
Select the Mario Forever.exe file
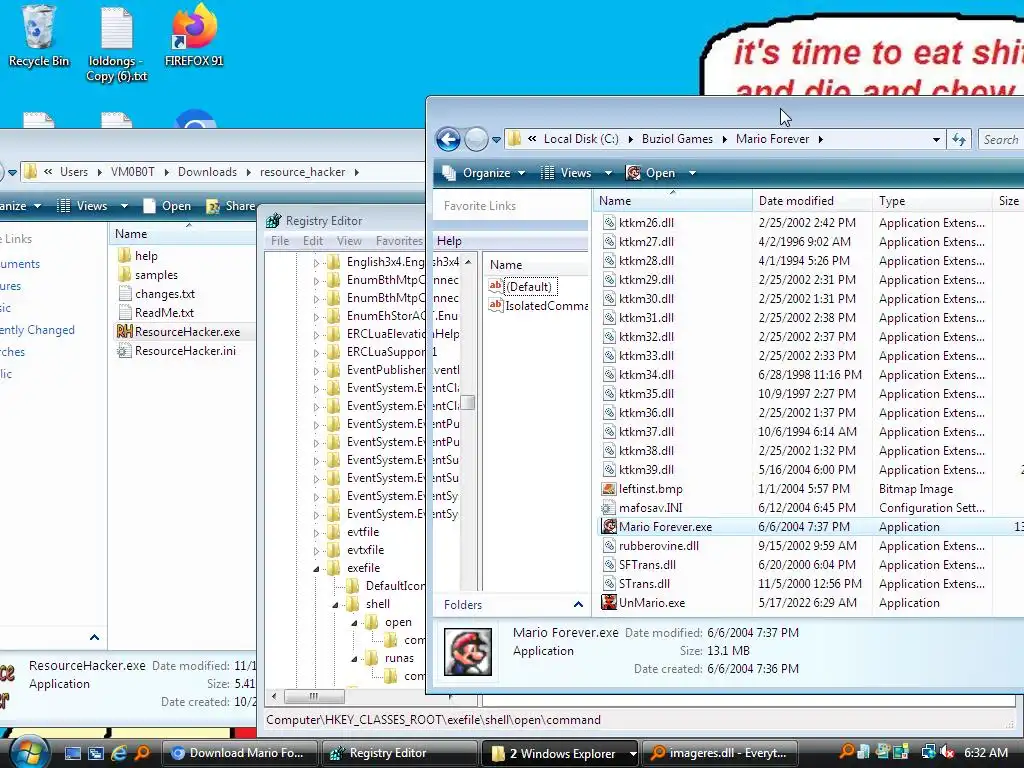(665, 526)
